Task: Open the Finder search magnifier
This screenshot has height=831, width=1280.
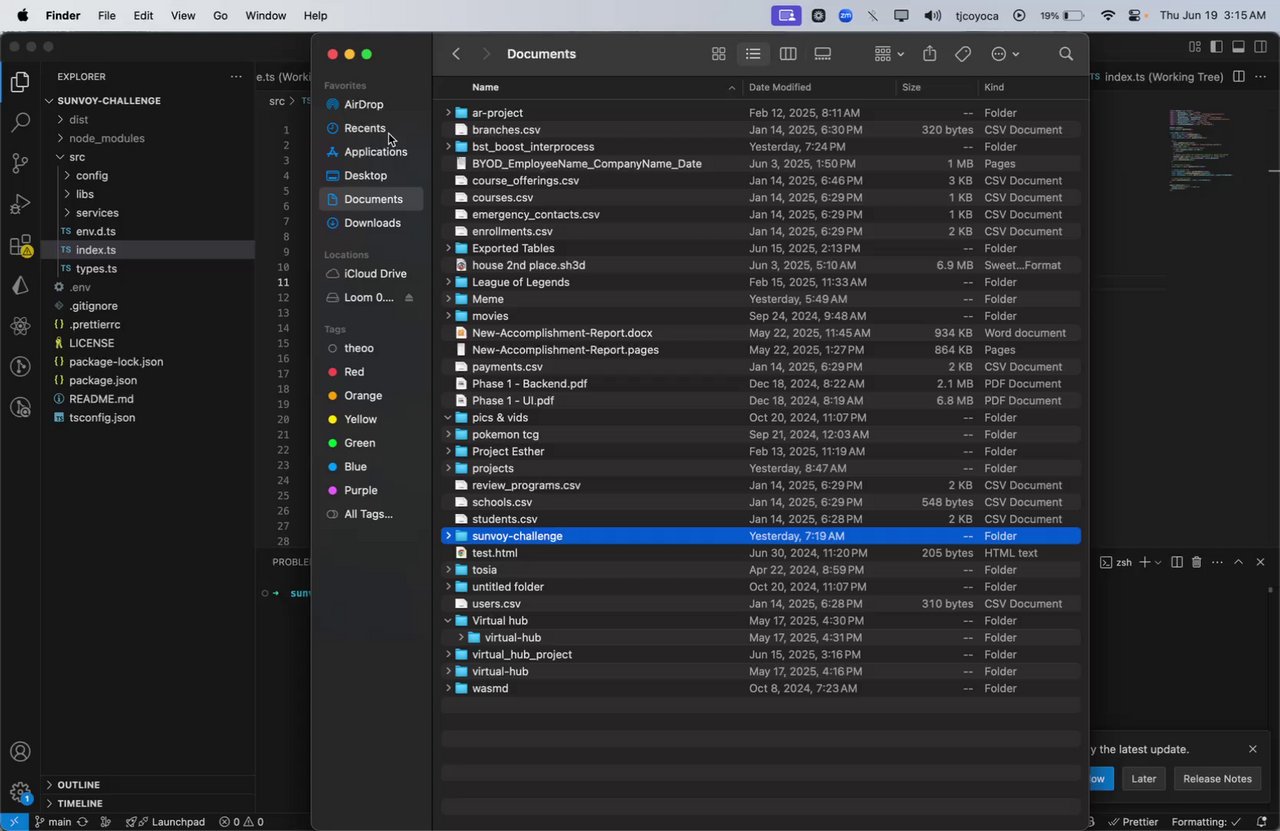Action: 1066,54
